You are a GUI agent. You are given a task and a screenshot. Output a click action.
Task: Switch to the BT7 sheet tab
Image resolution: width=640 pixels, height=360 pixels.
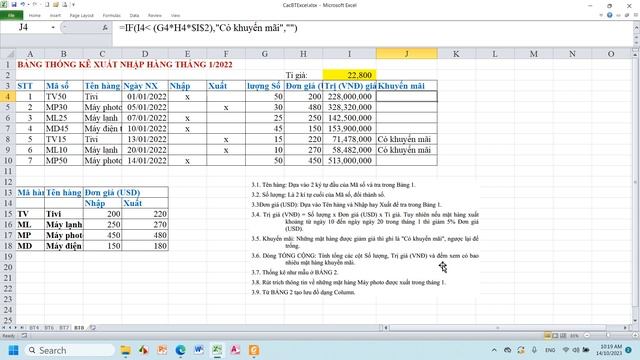[64, 327]
